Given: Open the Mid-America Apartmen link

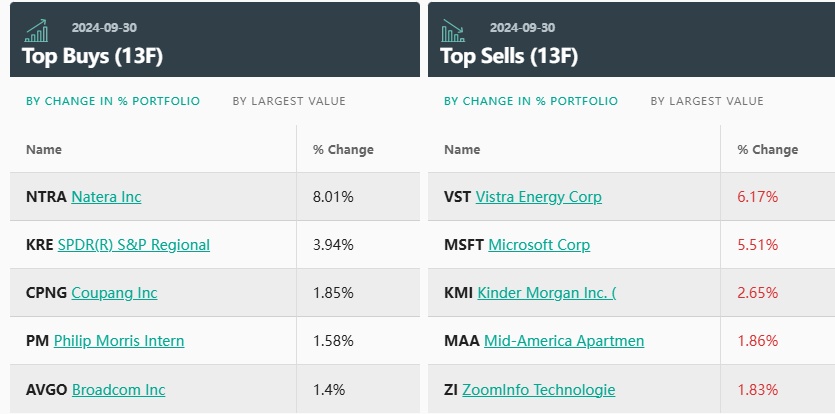Looking at the screenshot, I should (564, 341).
